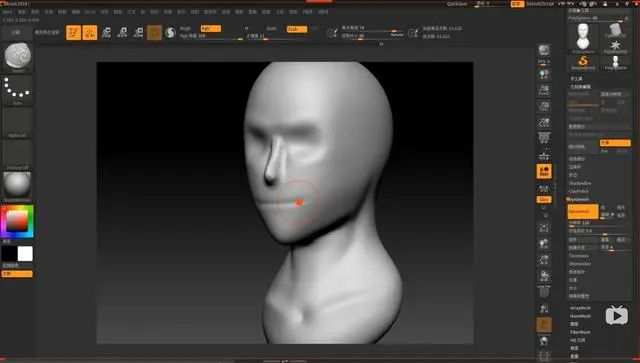Toggle Line Fill PolyF display
The image size is (640, 363).
pos(544,290)
